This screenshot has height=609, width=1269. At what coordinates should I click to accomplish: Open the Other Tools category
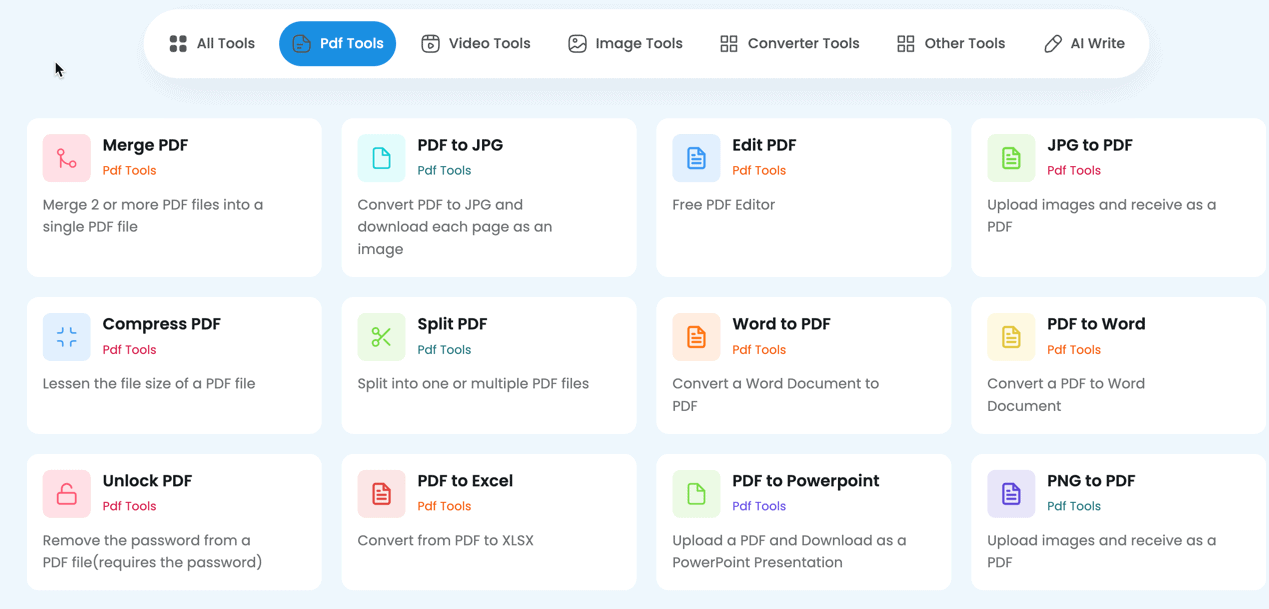click(950, 43)
